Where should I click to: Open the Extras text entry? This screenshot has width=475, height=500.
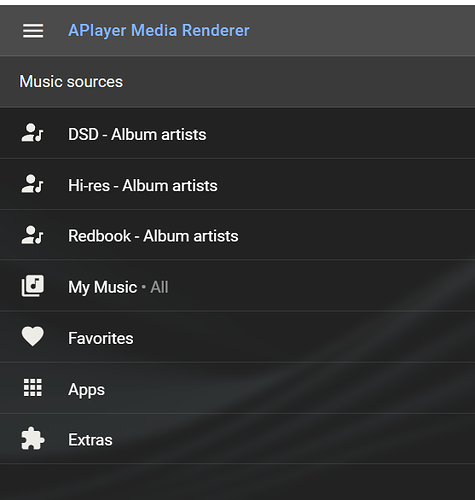pos(90,440)
